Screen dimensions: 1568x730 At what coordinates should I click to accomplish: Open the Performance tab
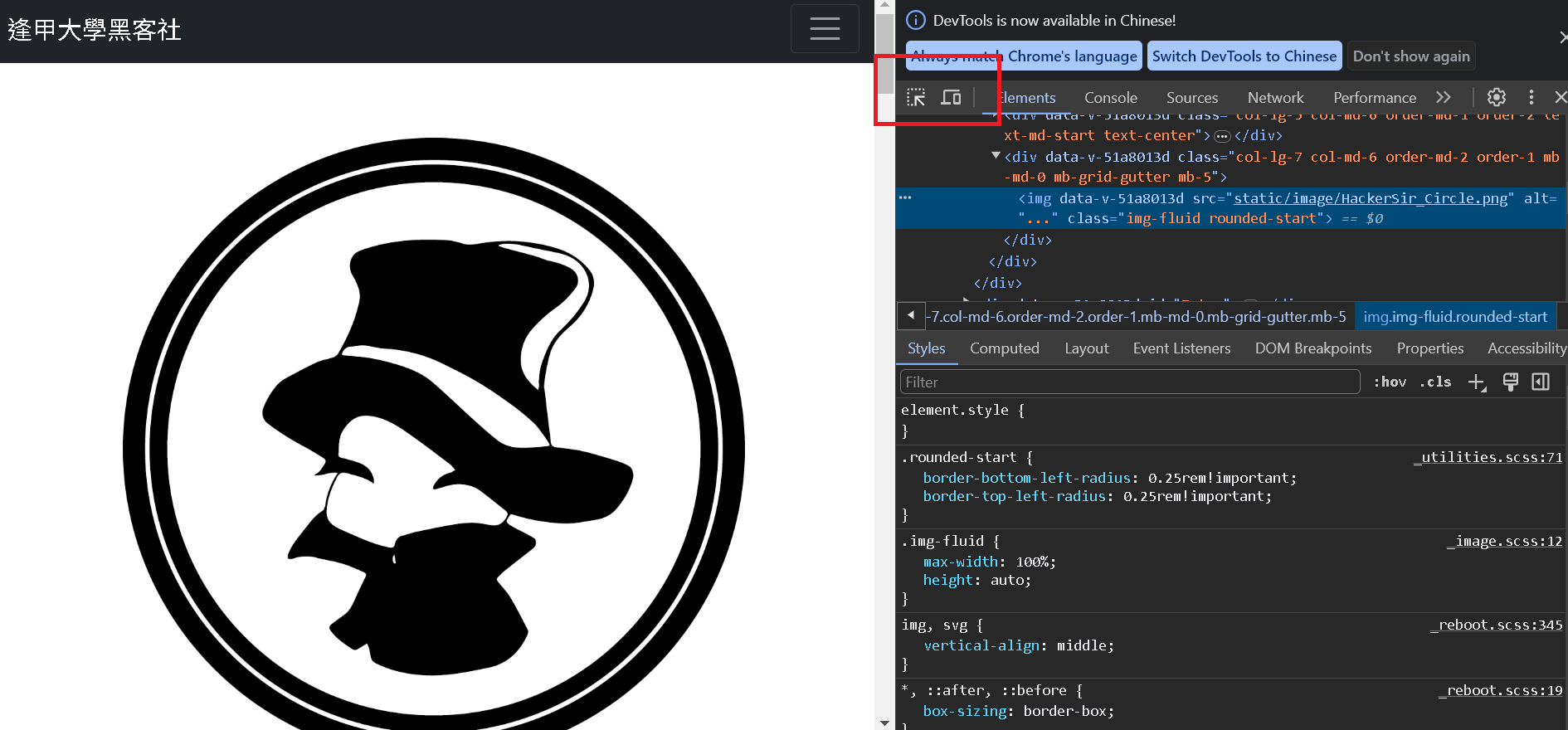(x=1374, y=98)
